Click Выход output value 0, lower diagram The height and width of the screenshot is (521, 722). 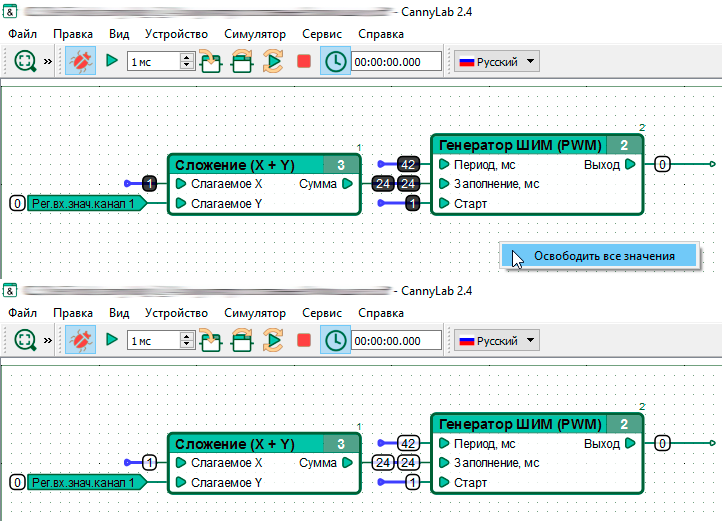tap(662, 443)
